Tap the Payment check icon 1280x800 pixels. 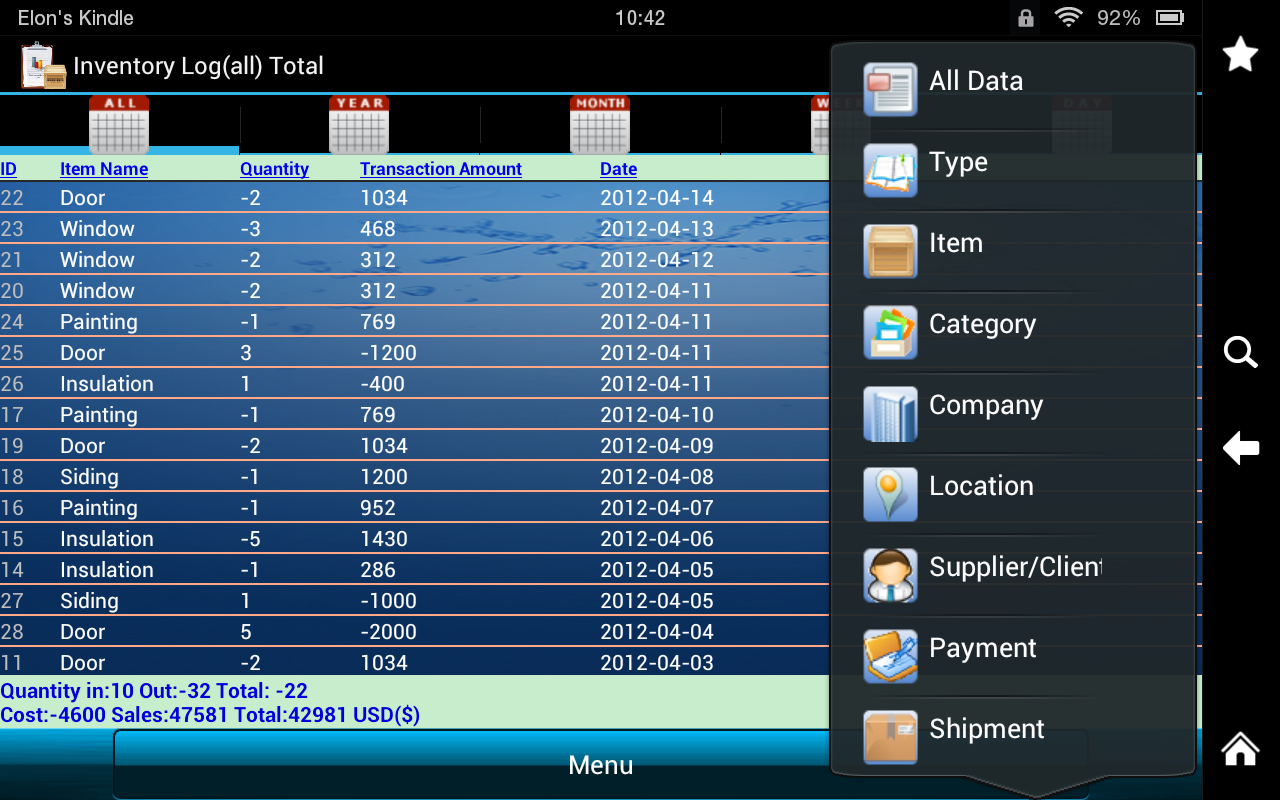point(890,657)
